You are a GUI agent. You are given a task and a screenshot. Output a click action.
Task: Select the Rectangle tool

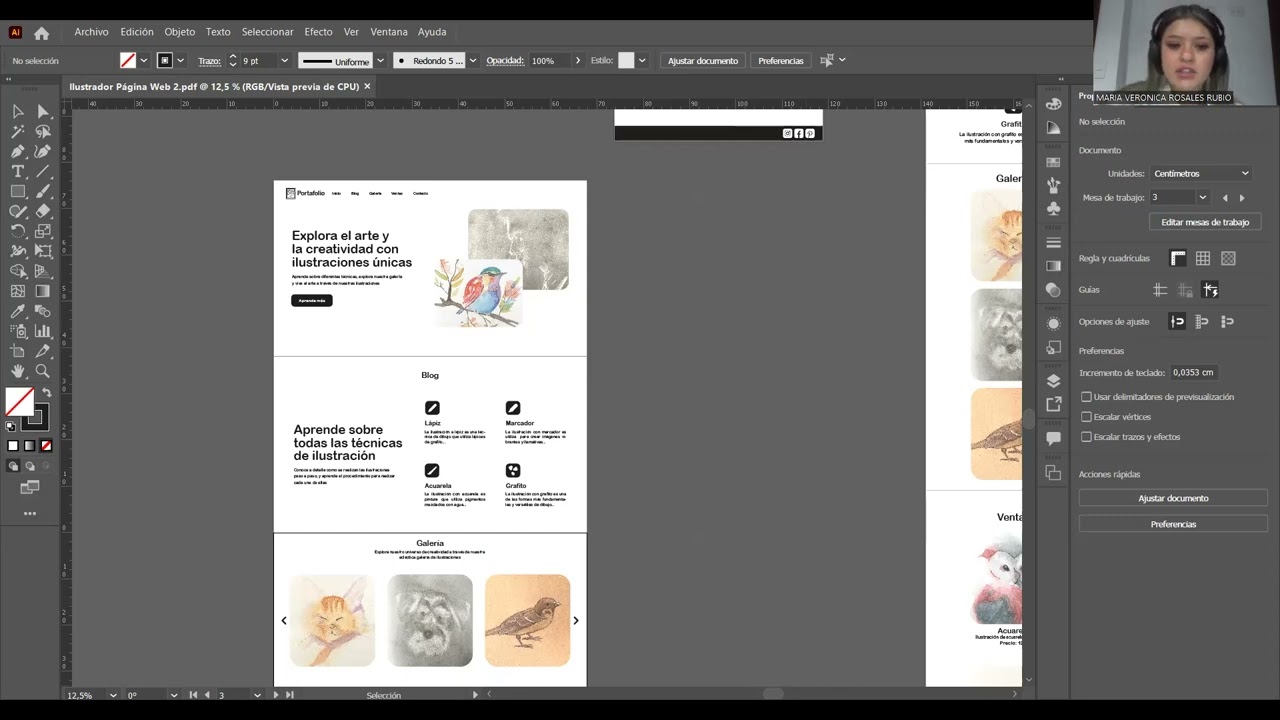coord(18,191)
